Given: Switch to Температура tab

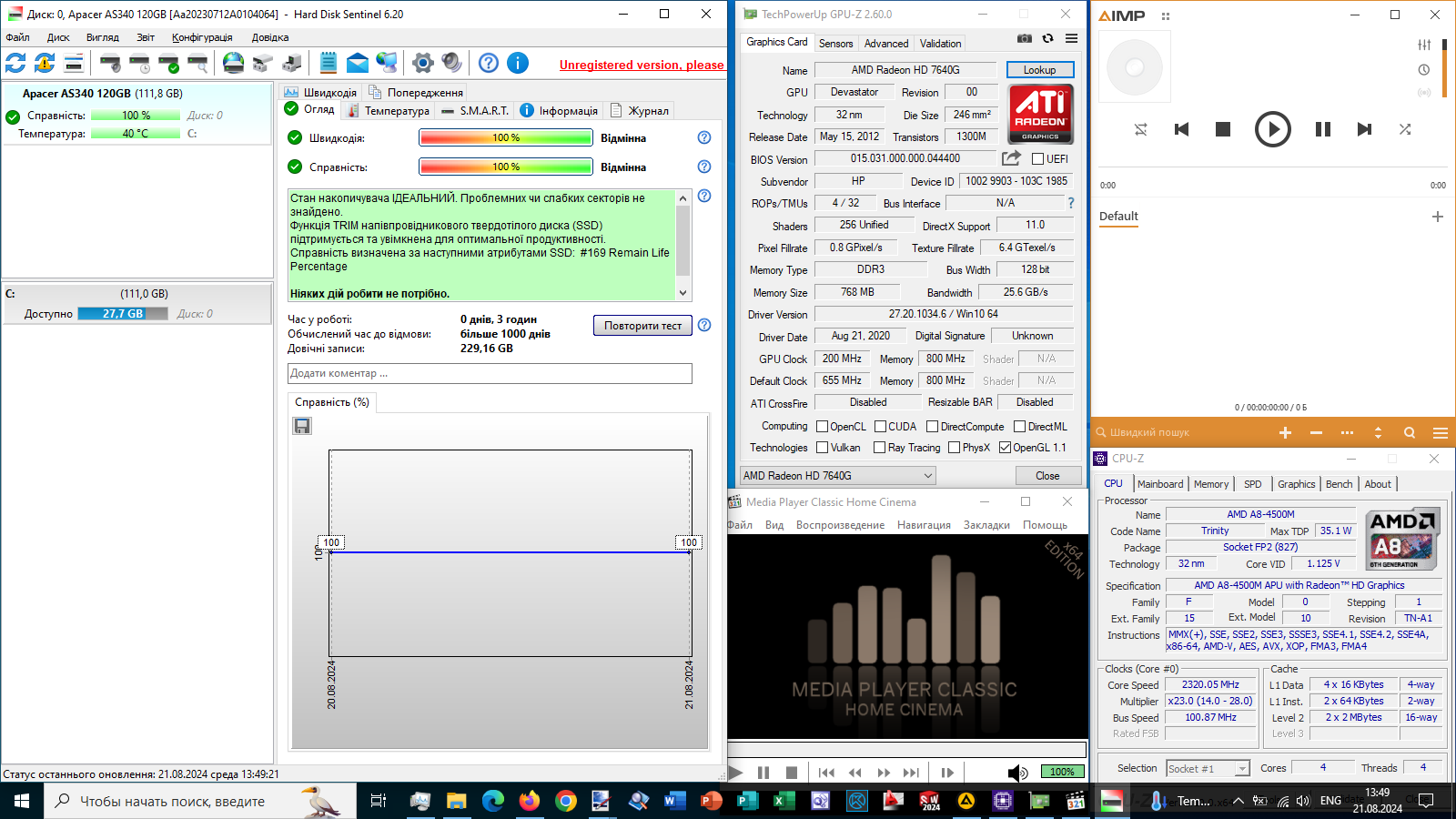Looking at the screenshot, I should click(389, 111).
